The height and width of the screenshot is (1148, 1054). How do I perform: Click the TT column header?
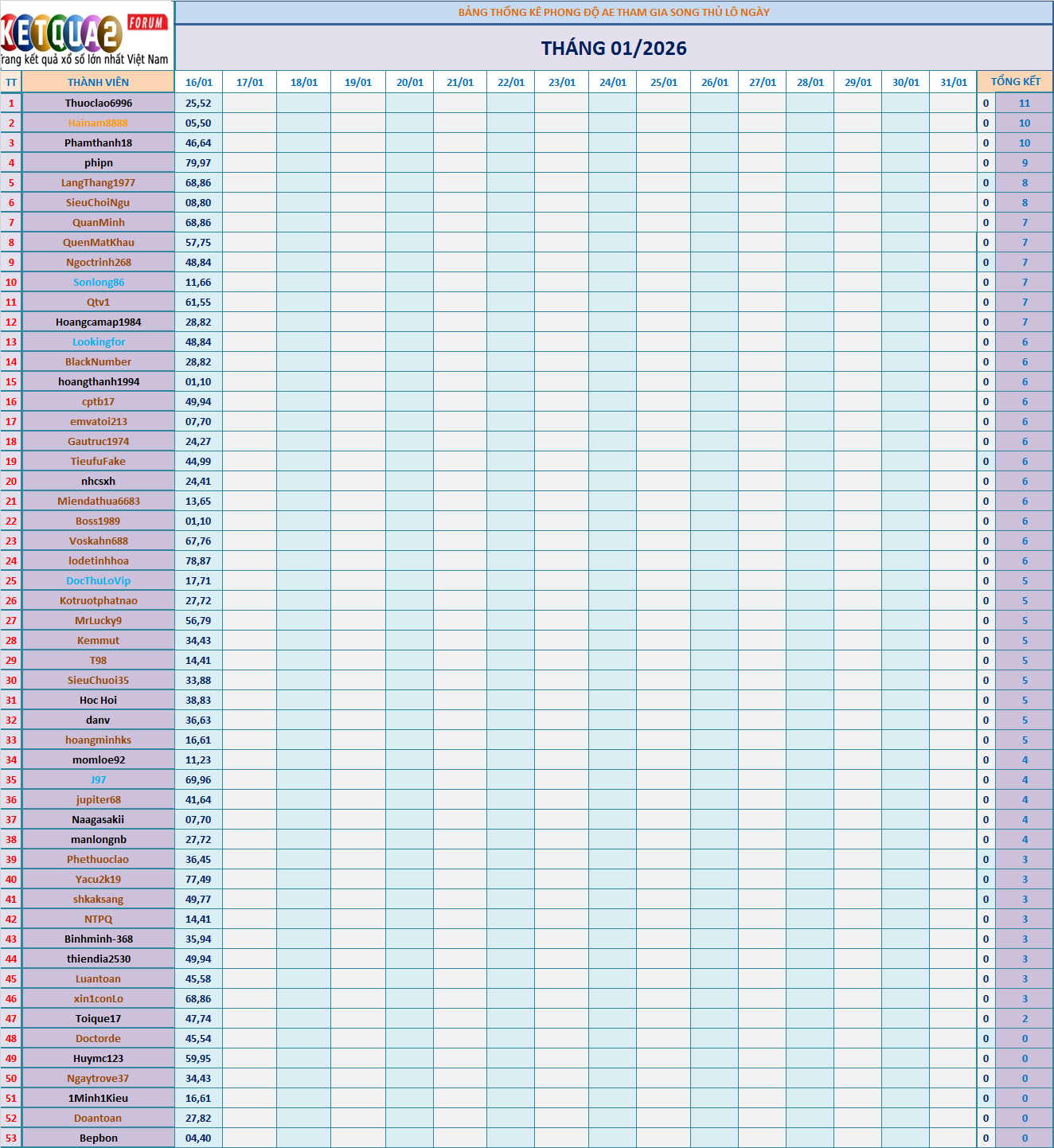11,82
